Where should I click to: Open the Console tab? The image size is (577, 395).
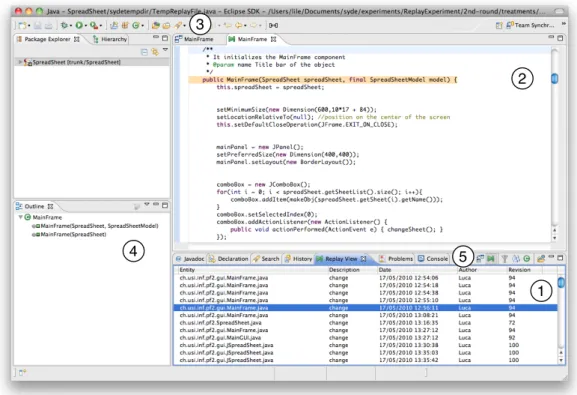(433, 259)
